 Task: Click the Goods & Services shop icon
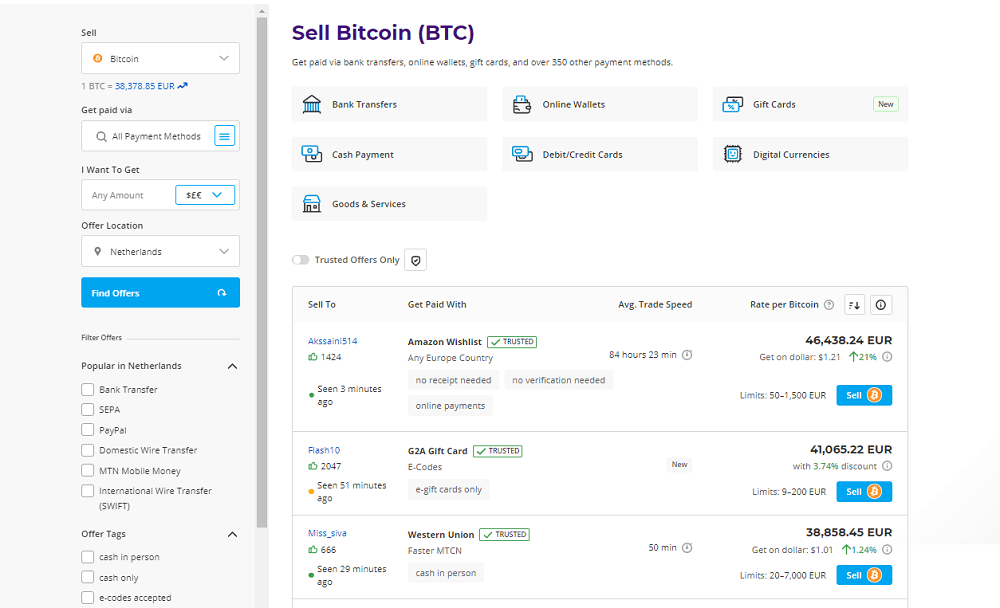312,204
